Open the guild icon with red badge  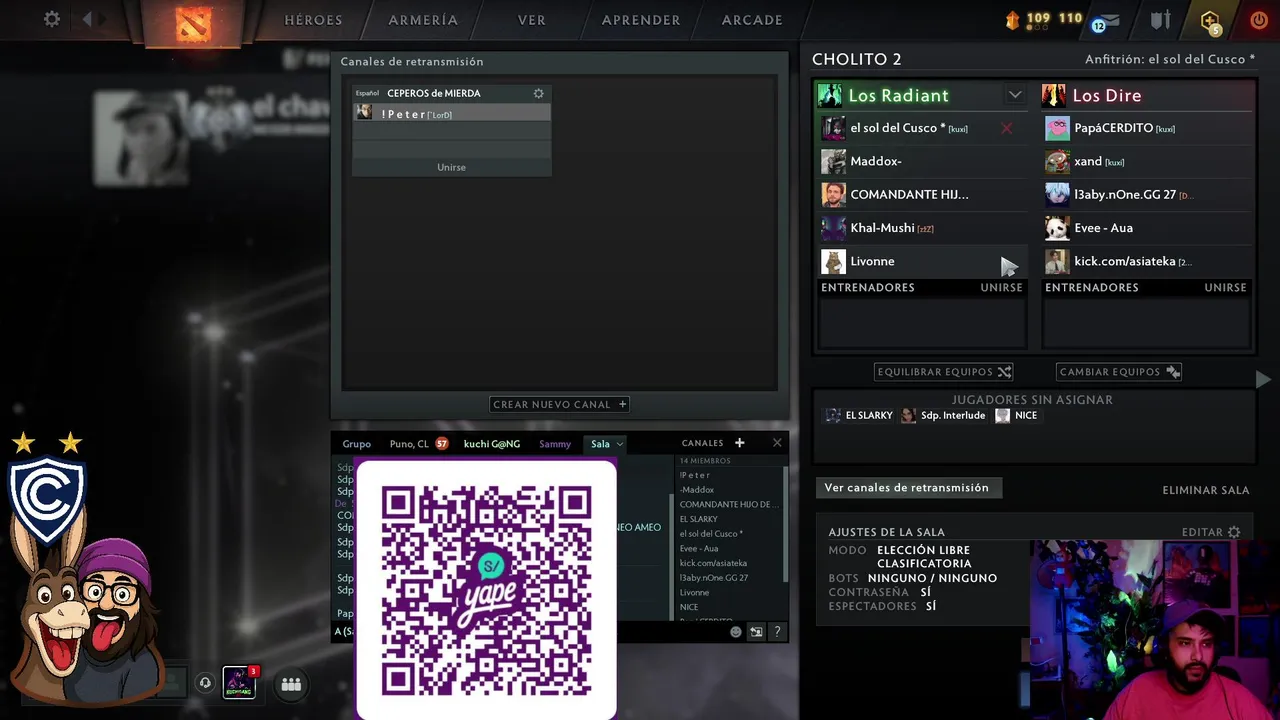point(239,682)
